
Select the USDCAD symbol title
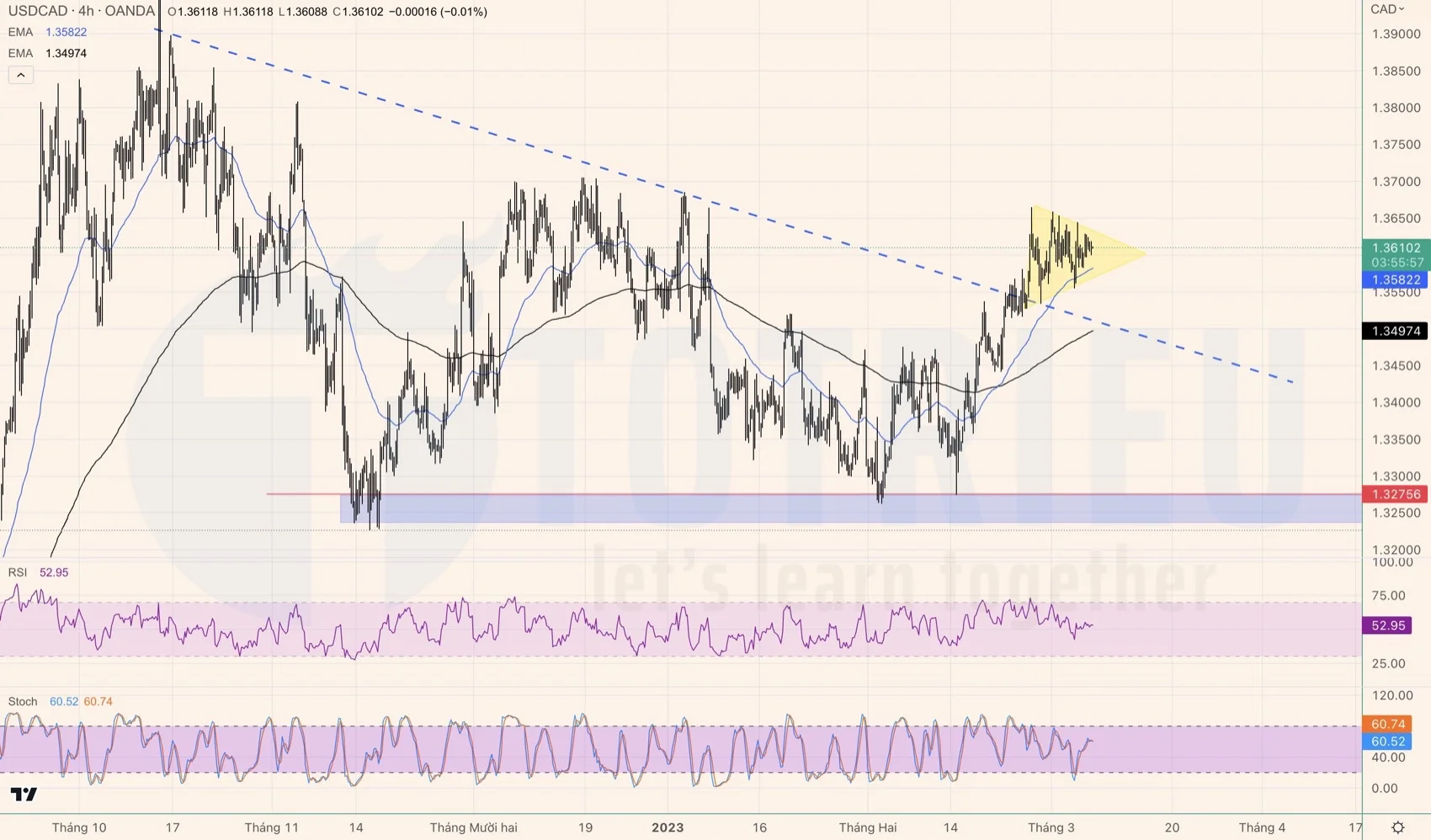click(82, 11)
